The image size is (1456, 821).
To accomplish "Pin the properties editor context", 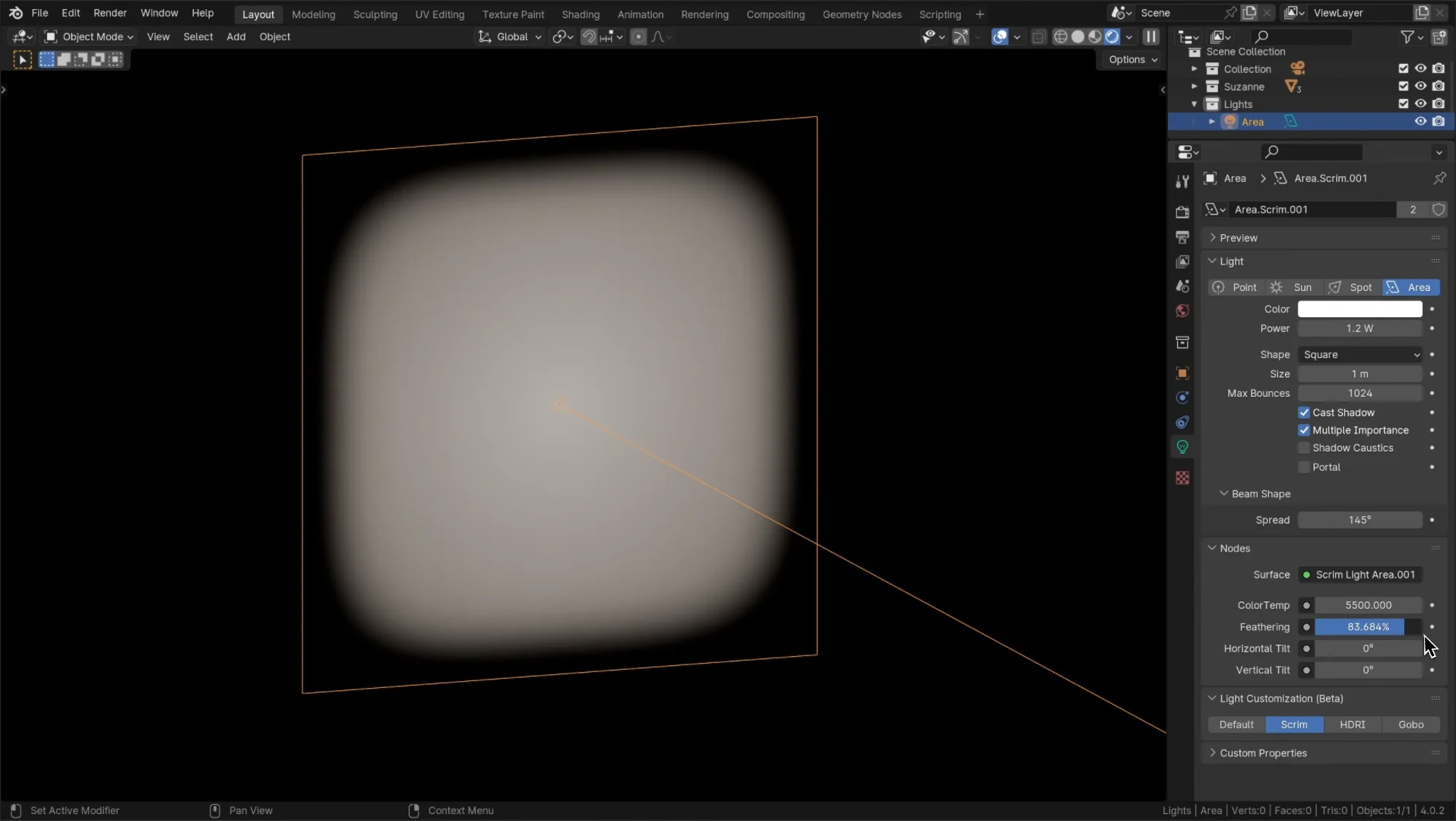I will pos(1439,178).
